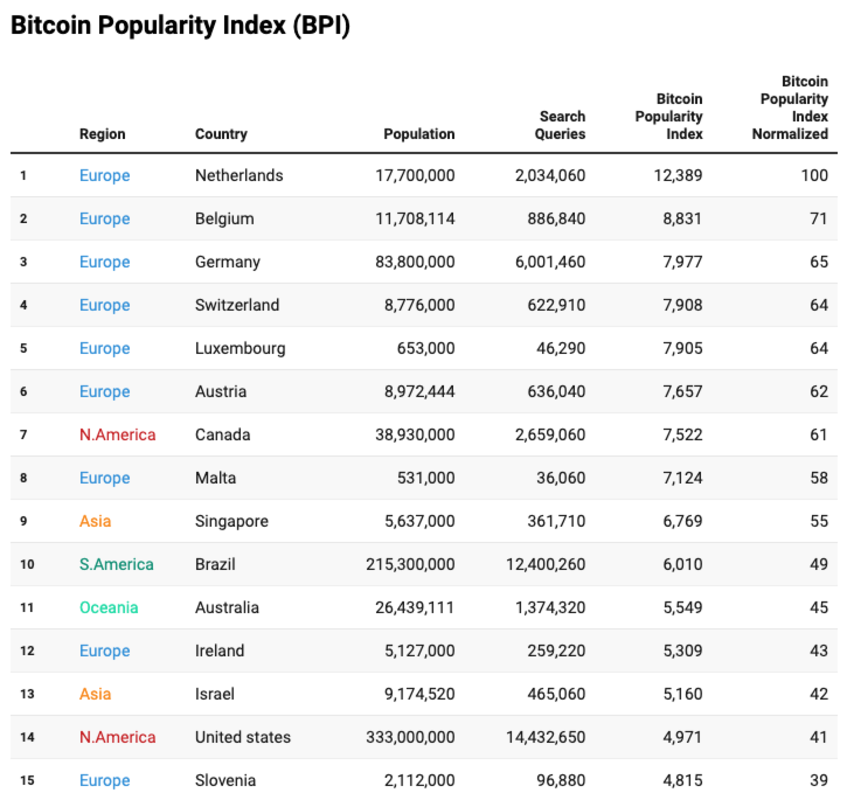This screenshot has height=800, width=847.
Task: Select the normalized score 100 for Netherlands
Action: (x=814, y=176)
